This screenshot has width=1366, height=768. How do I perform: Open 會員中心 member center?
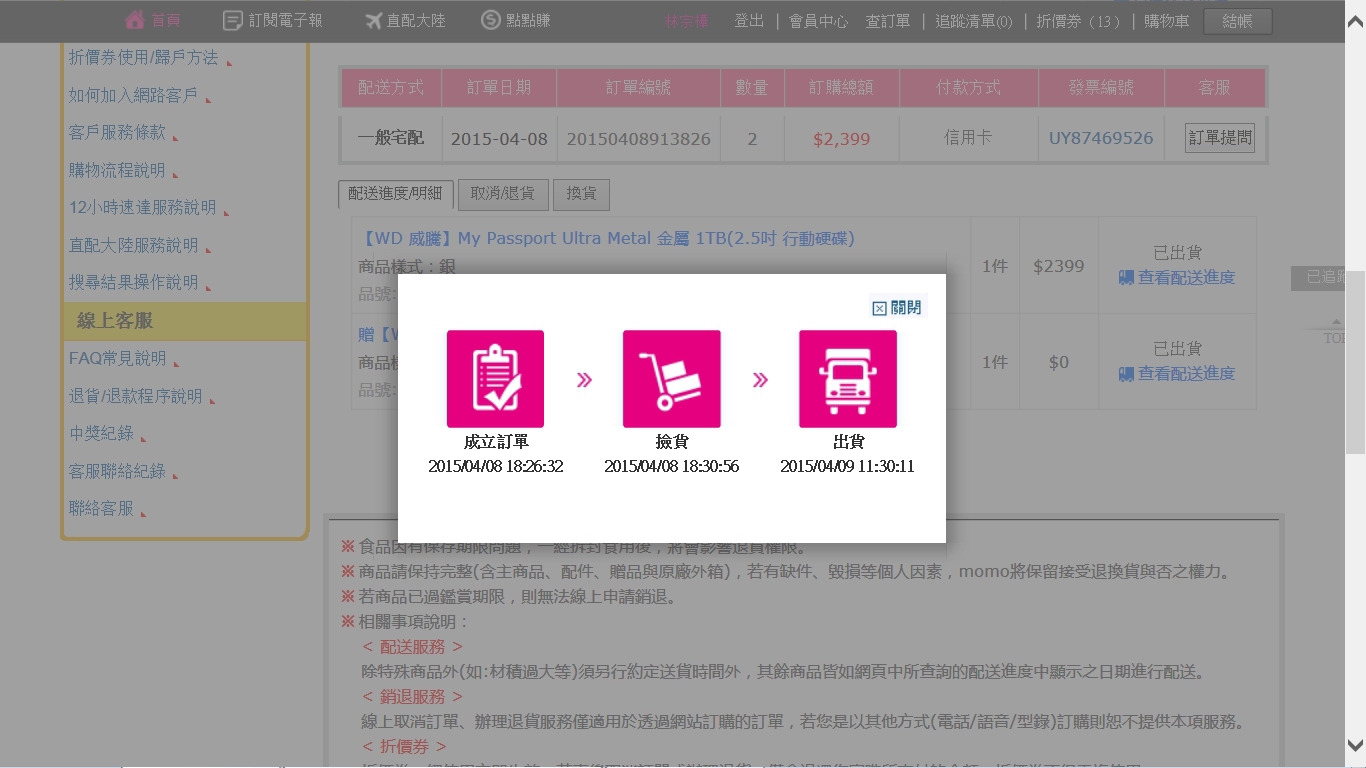(818, 21)
